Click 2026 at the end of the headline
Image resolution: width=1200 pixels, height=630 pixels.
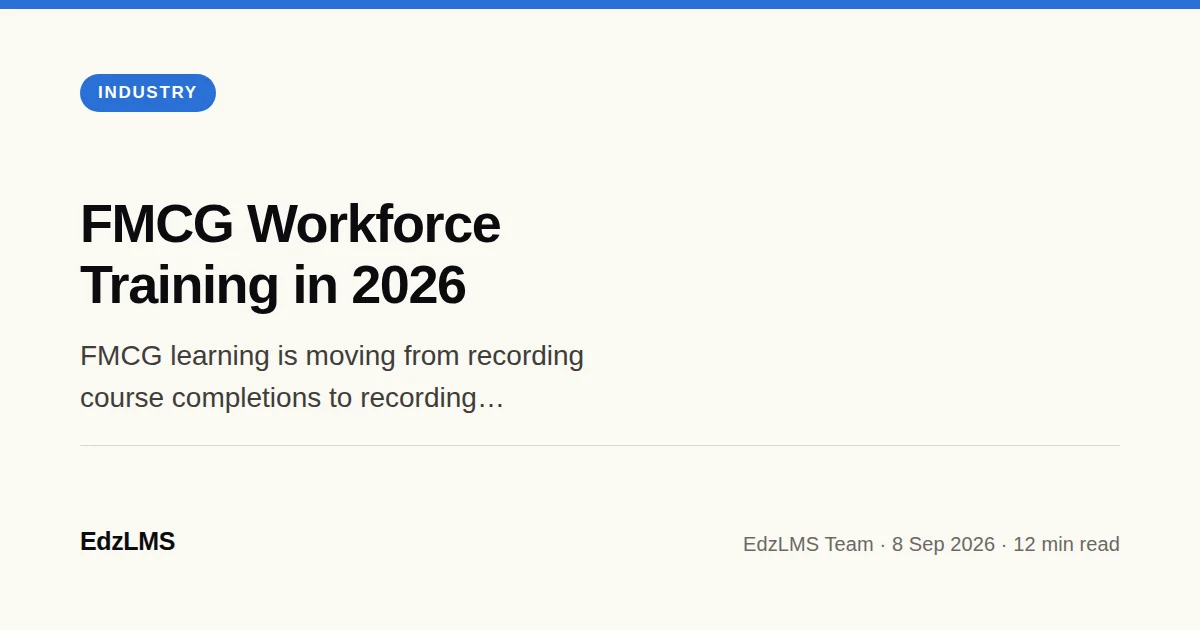pos(408,285)
